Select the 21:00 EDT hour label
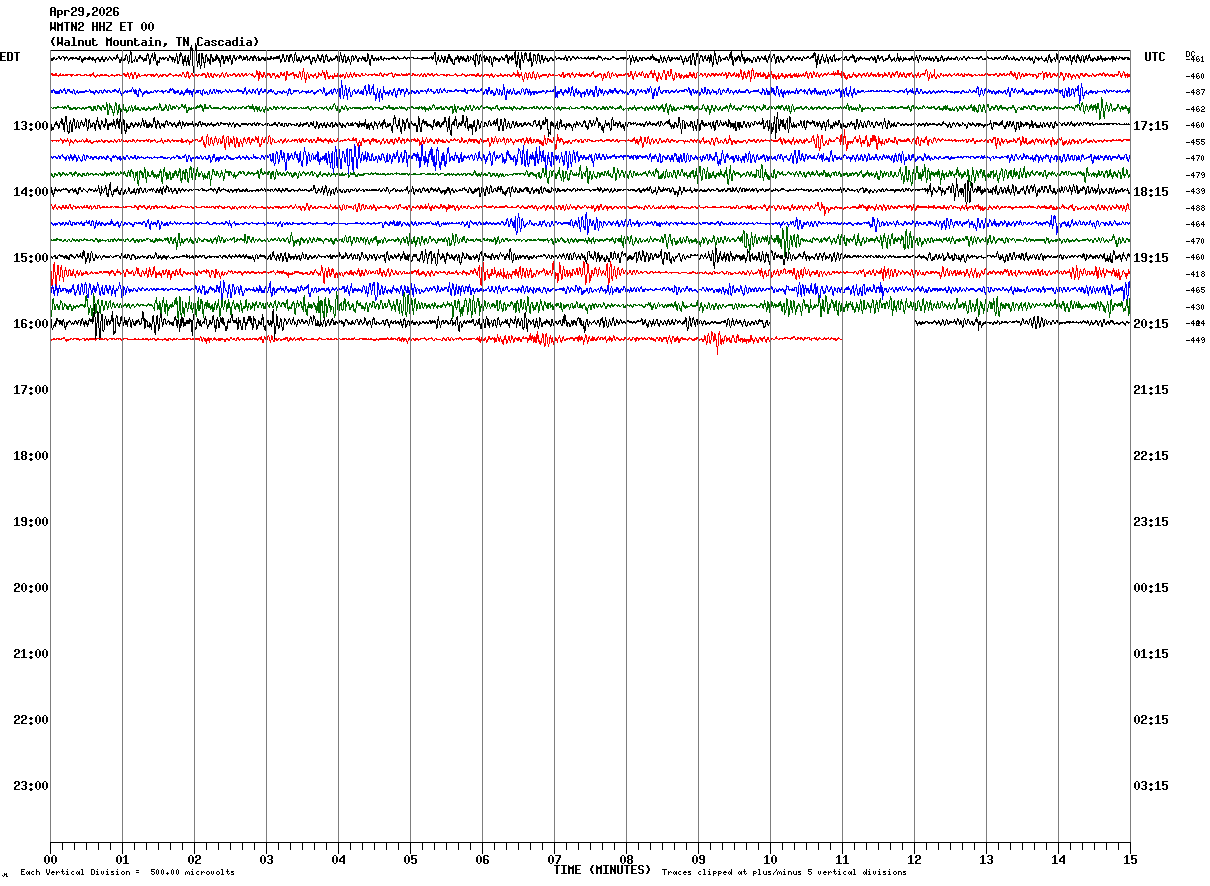 (31, 654)
